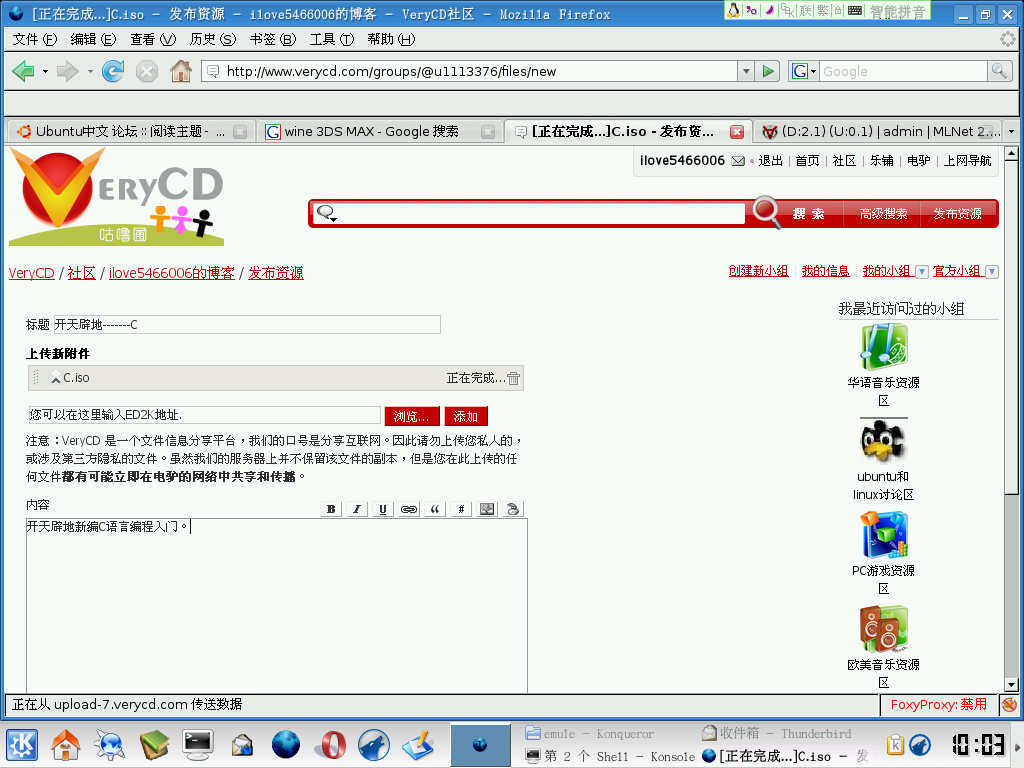Open the 欧美音乐资源区 speaker icon
This screenshot has width=1024, height=768.
click(x=884, y=629)
